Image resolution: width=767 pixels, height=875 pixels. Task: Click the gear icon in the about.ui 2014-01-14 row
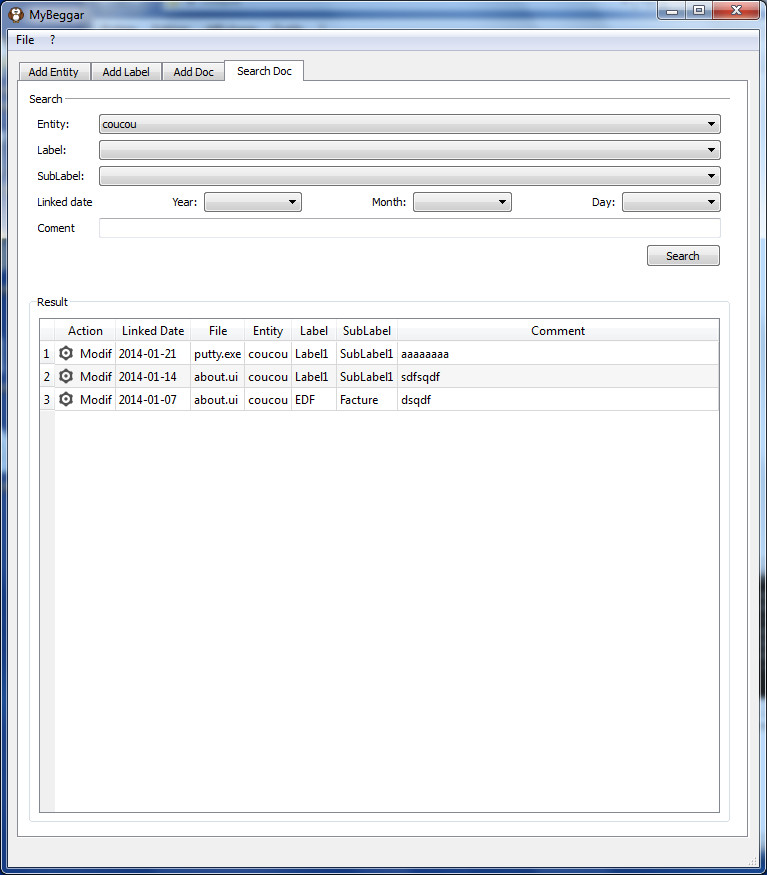(66, 376)
